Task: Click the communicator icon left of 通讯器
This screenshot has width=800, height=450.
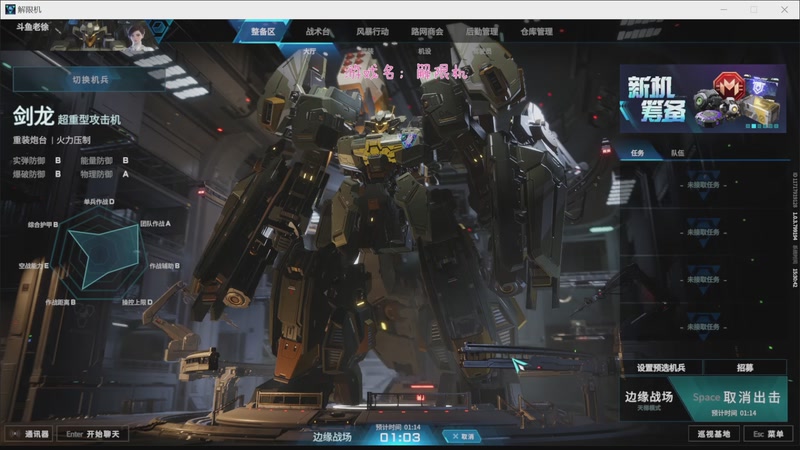Action: (x=15, y=434)
